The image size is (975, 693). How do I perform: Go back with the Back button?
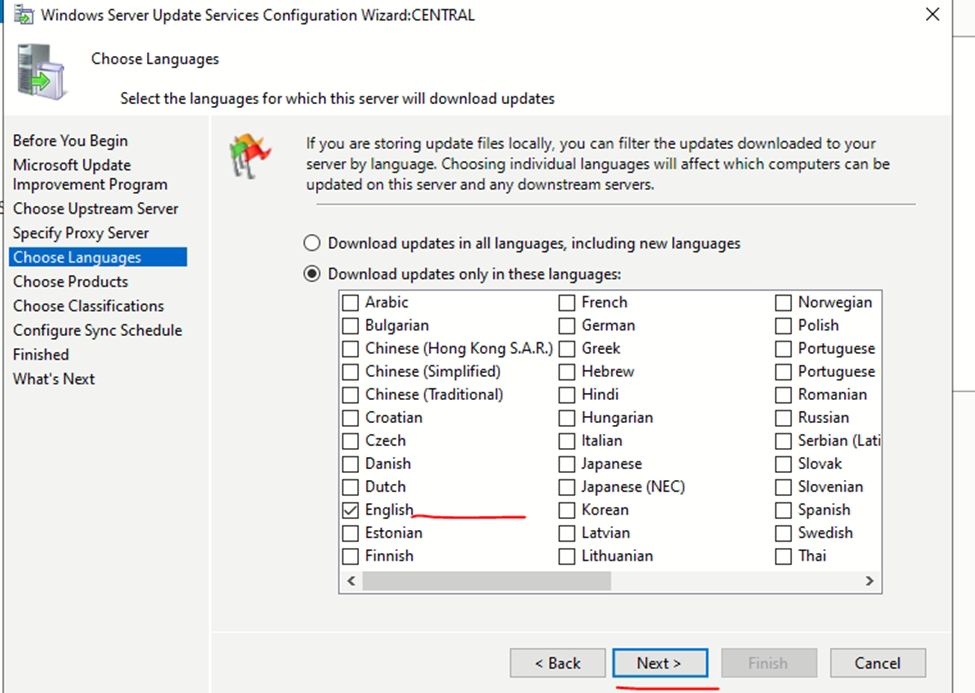click(x=557, y=663)
